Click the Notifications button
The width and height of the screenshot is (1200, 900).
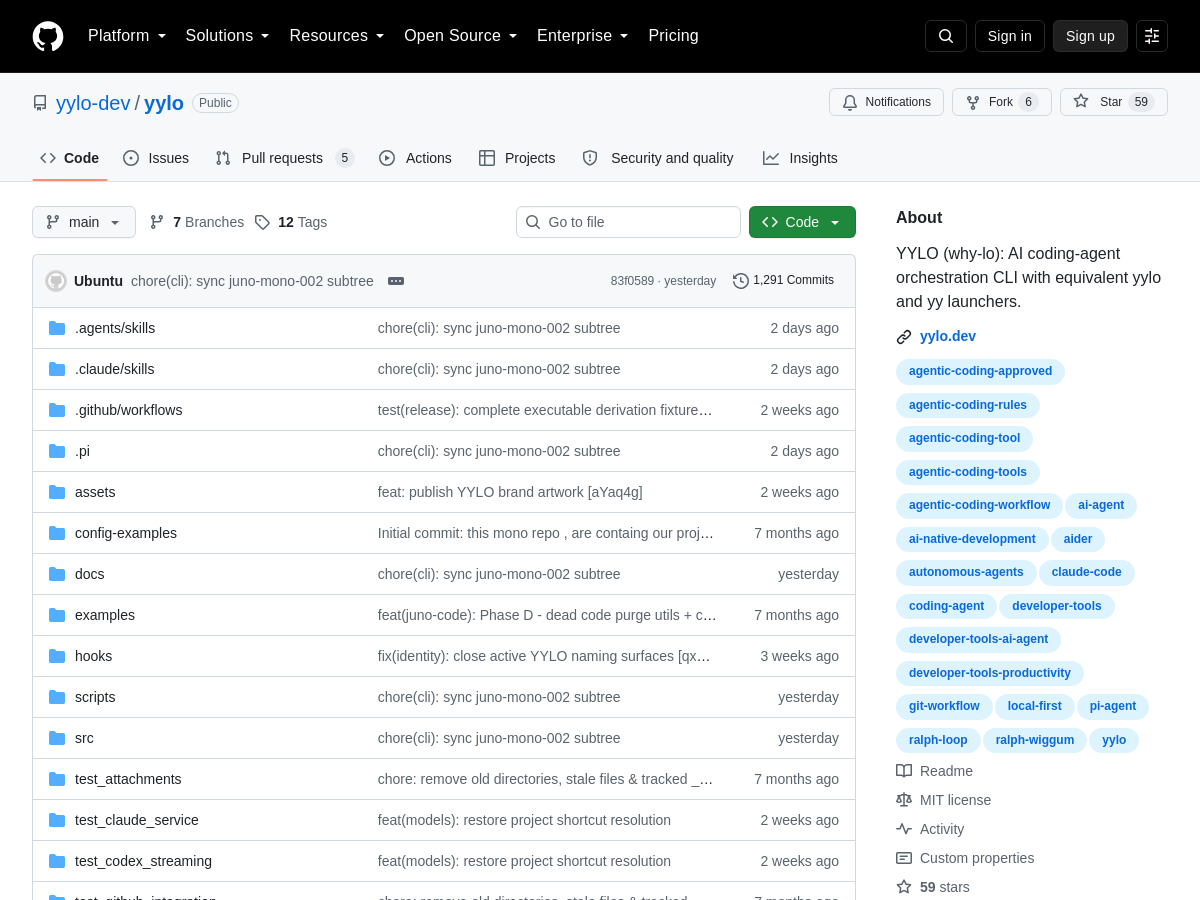tap(886, 102)
